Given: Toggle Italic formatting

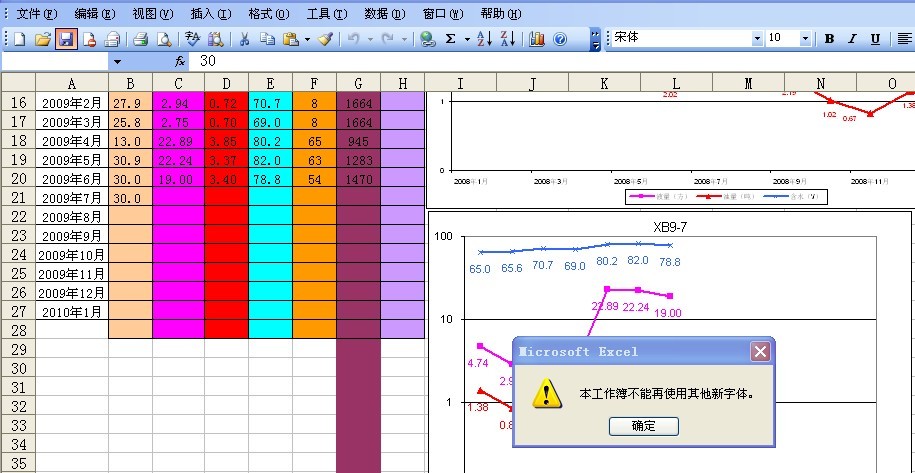Looking at the screenshot, I should (853, 39).
